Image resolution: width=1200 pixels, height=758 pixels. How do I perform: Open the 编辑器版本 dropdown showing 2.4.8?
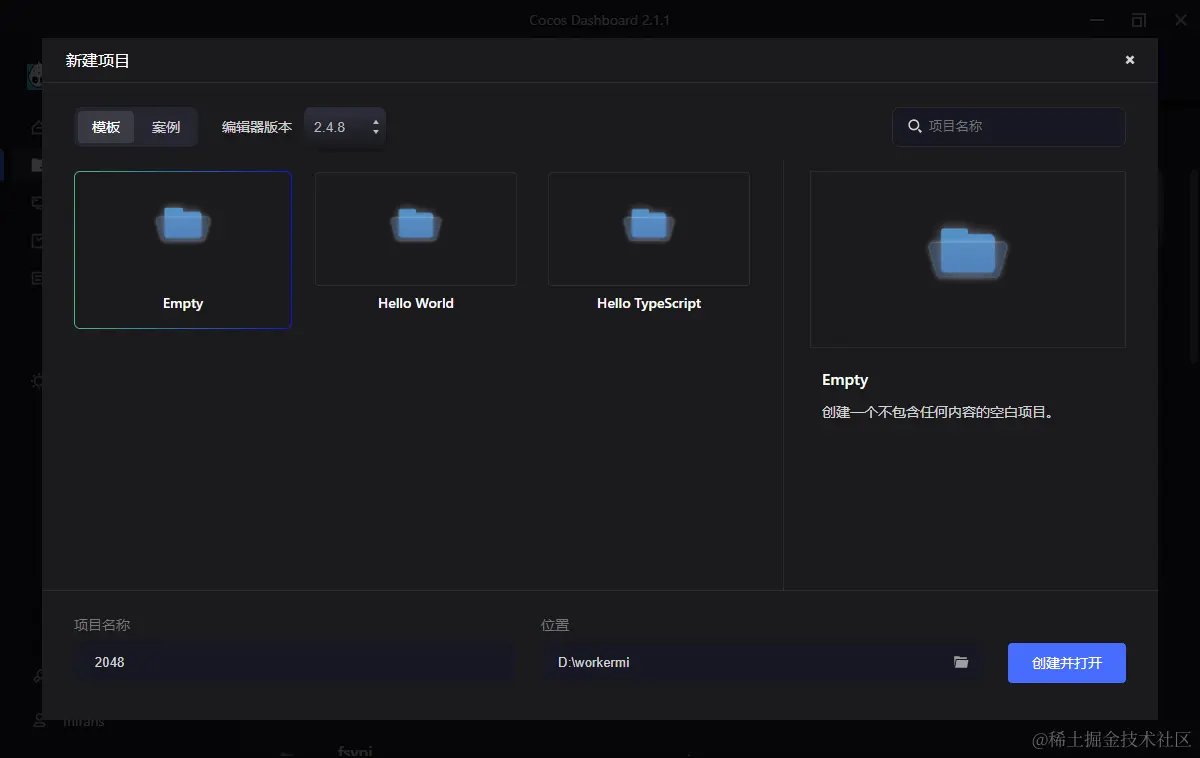pyautogui.click(x=345, y=127)
